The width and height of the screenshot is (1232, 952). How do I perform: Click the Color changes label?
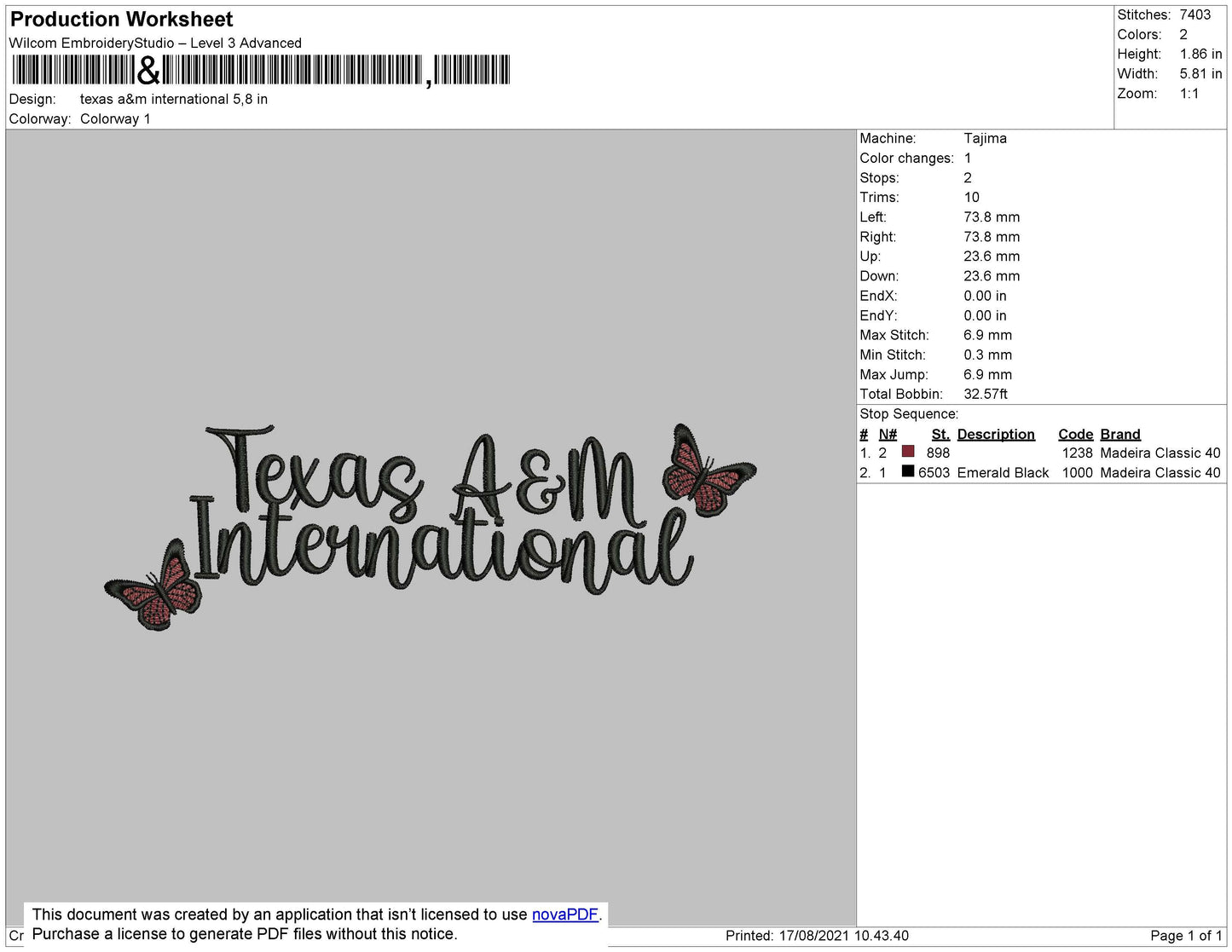pyautogui.click(x=906, y=158)
